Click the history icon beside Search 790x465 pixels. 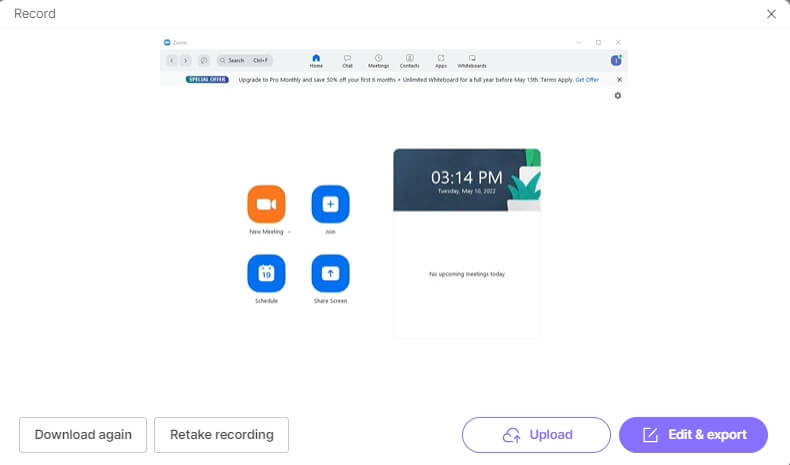point(204,60)
